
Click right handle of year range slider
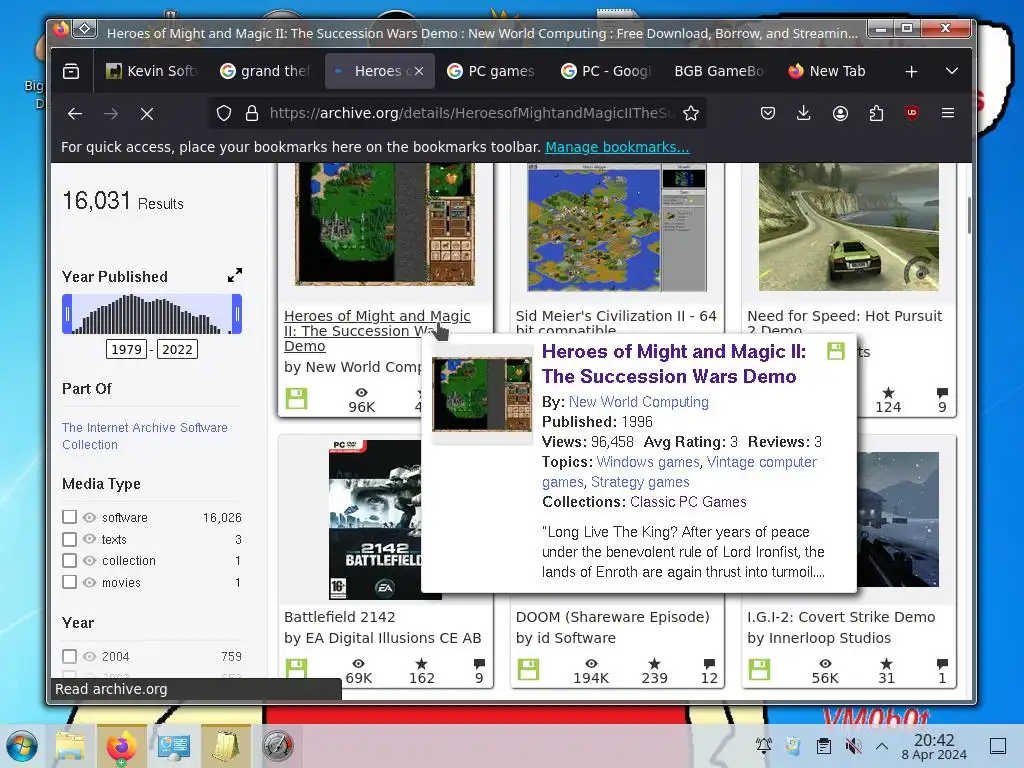click(237, 314)
